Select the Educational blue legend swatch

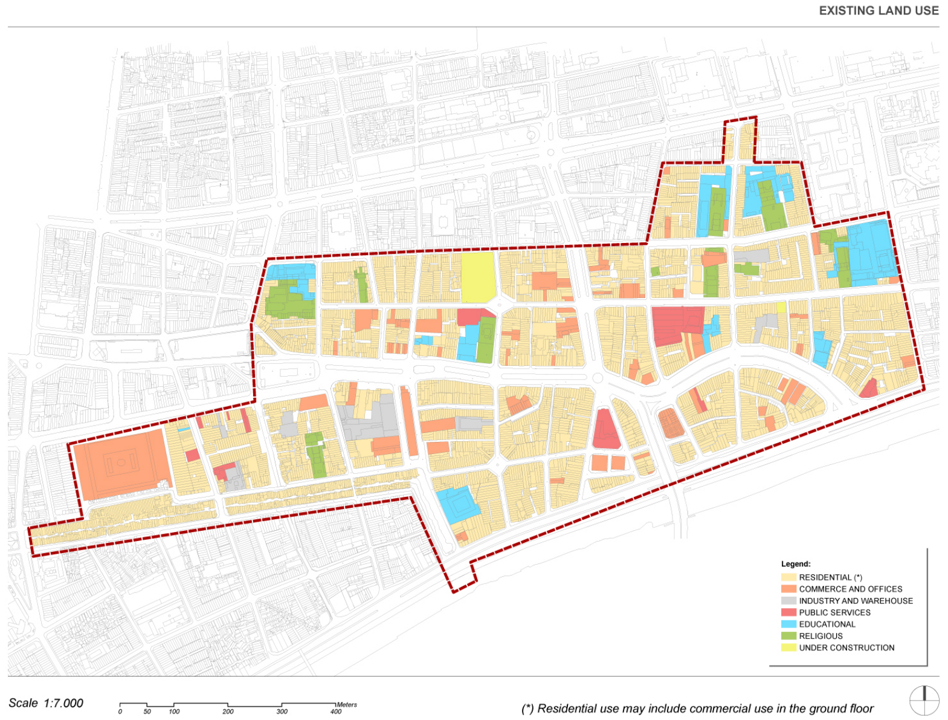click(x=787, y=624)
